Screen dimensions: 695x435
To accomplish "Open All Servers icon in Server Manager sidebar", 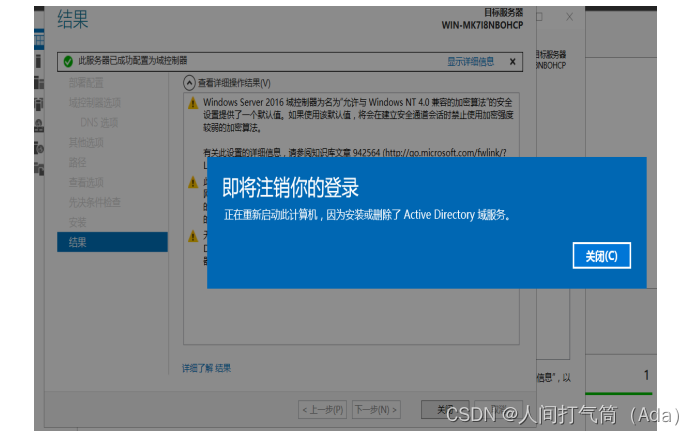I will (39, 82).
